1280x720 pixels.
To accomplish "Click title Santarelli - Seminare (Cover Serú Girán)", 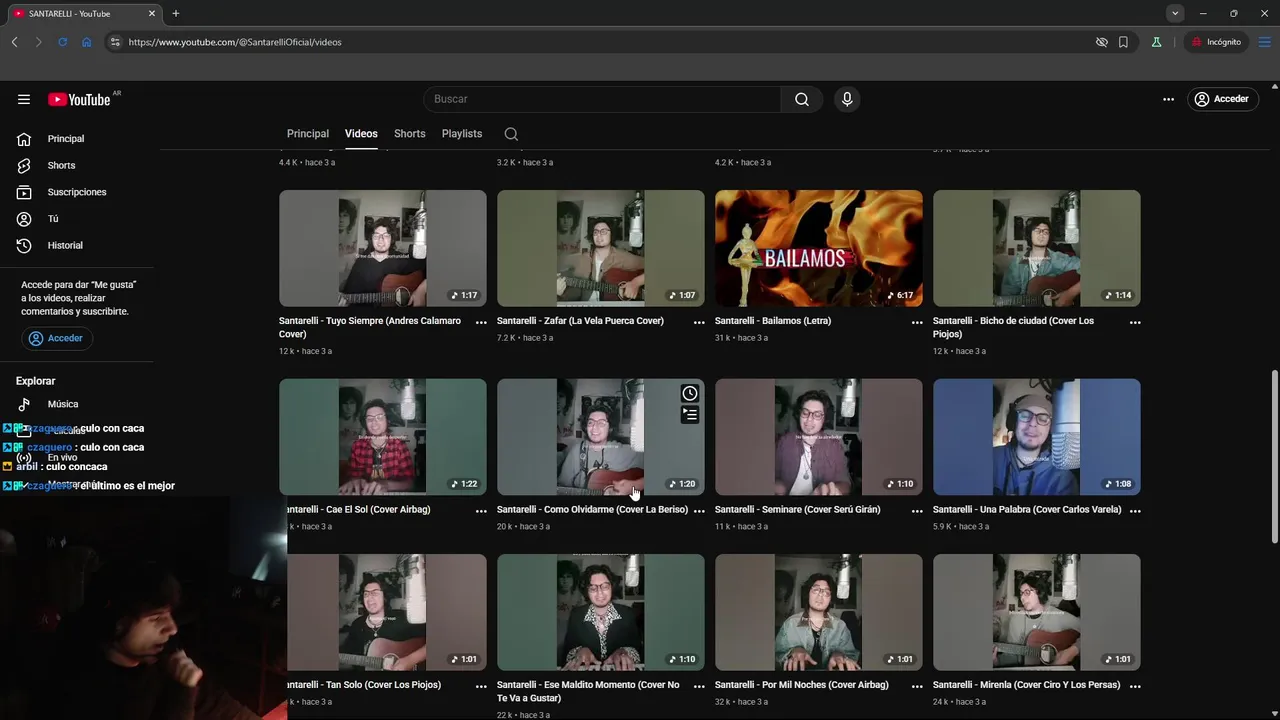I will 798,509.
